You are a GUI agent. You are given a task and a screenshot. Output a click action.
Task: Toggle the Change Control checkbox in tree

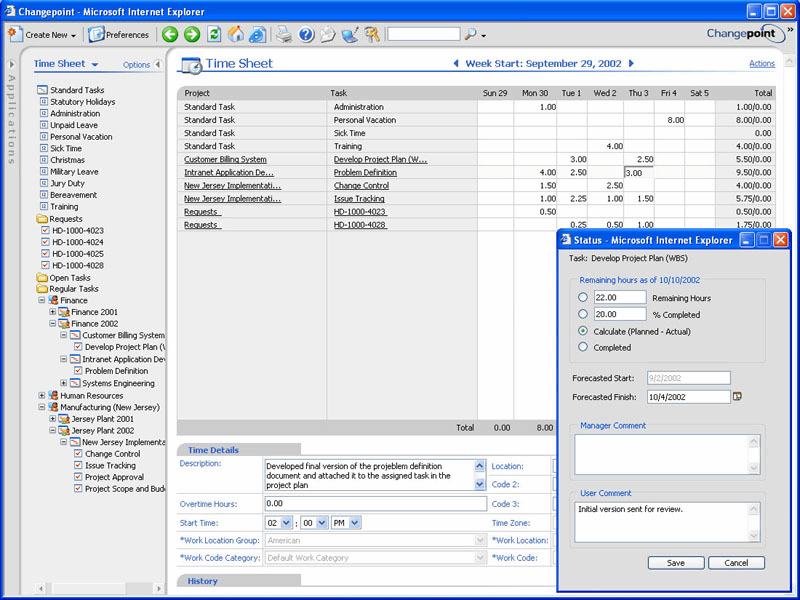point(78,453)
